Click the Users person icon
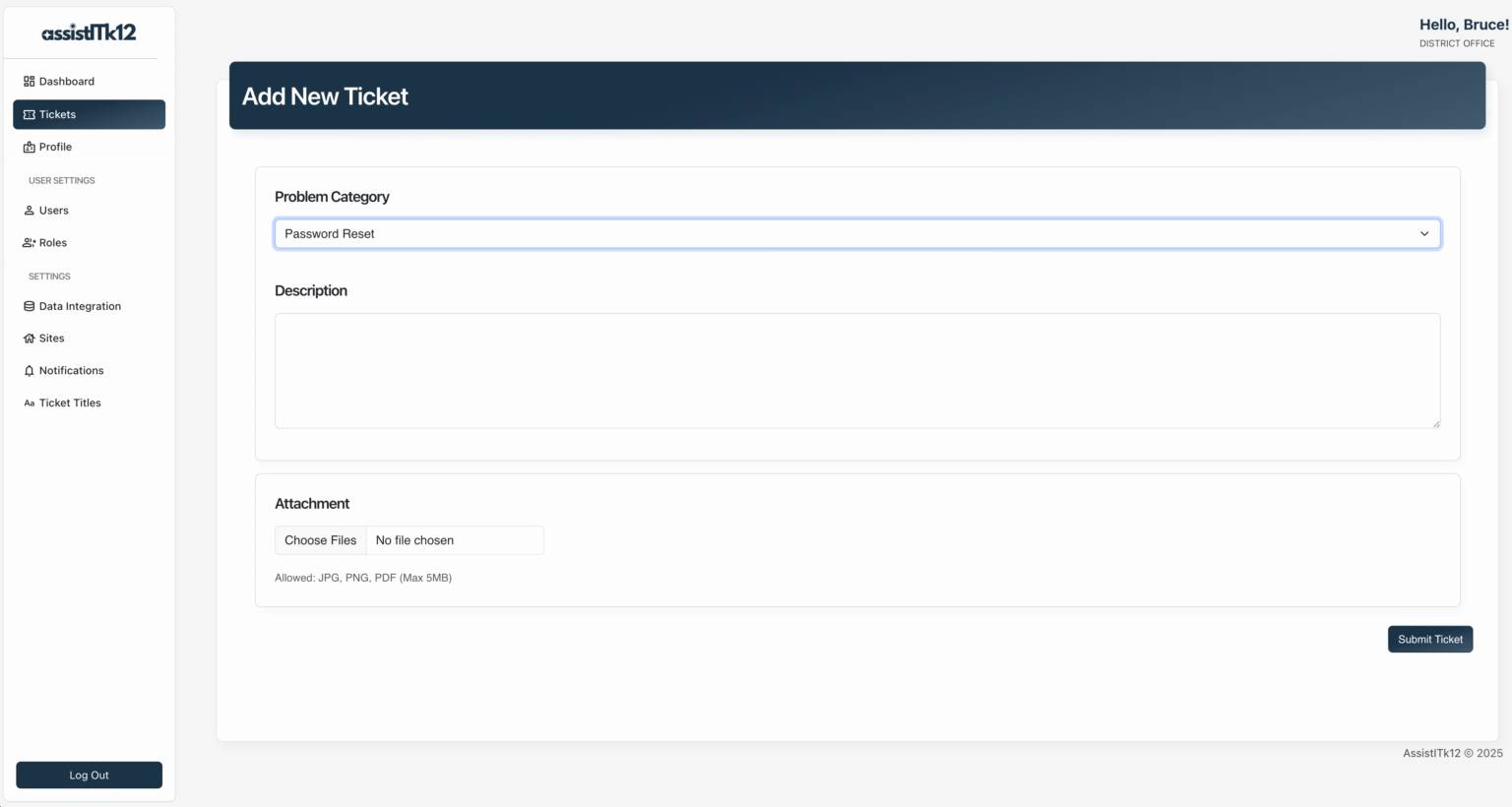This screenshot has width=1512, height=807. (29, 210)
